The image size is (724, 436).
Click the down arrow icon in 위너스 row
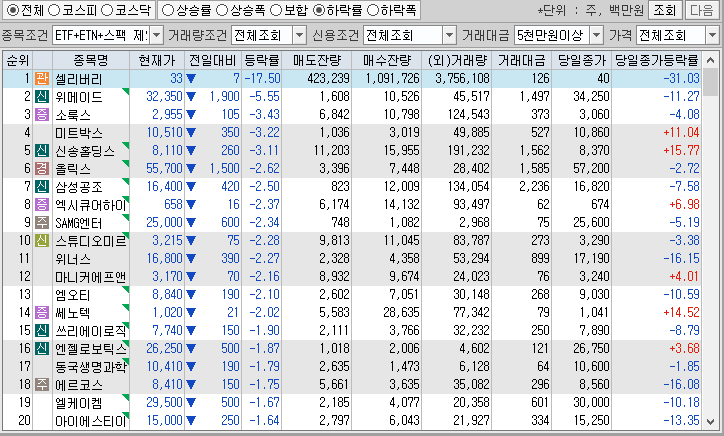[191, 259]
